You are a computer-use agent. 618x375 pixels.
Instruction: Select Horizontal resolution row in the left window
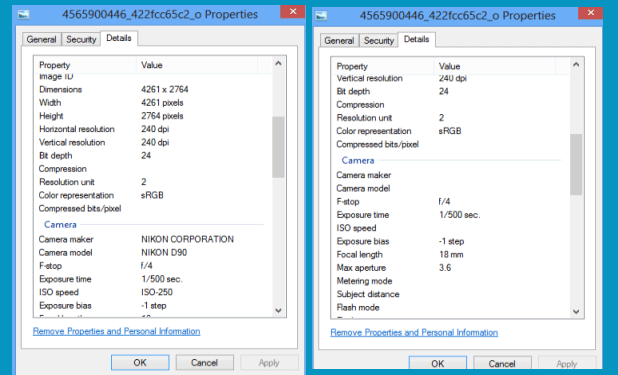pyautogui.click(x=153, y=129)
